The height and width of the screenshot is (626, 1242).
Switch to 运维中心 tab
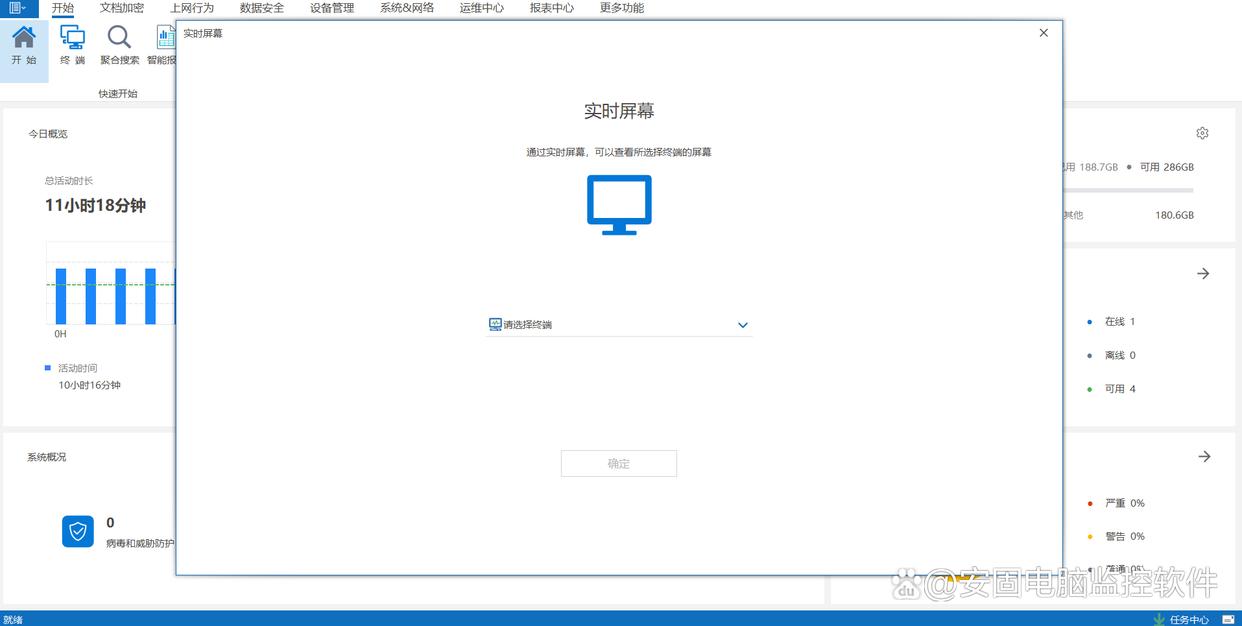pyautogui.click(x=482, y=8)
